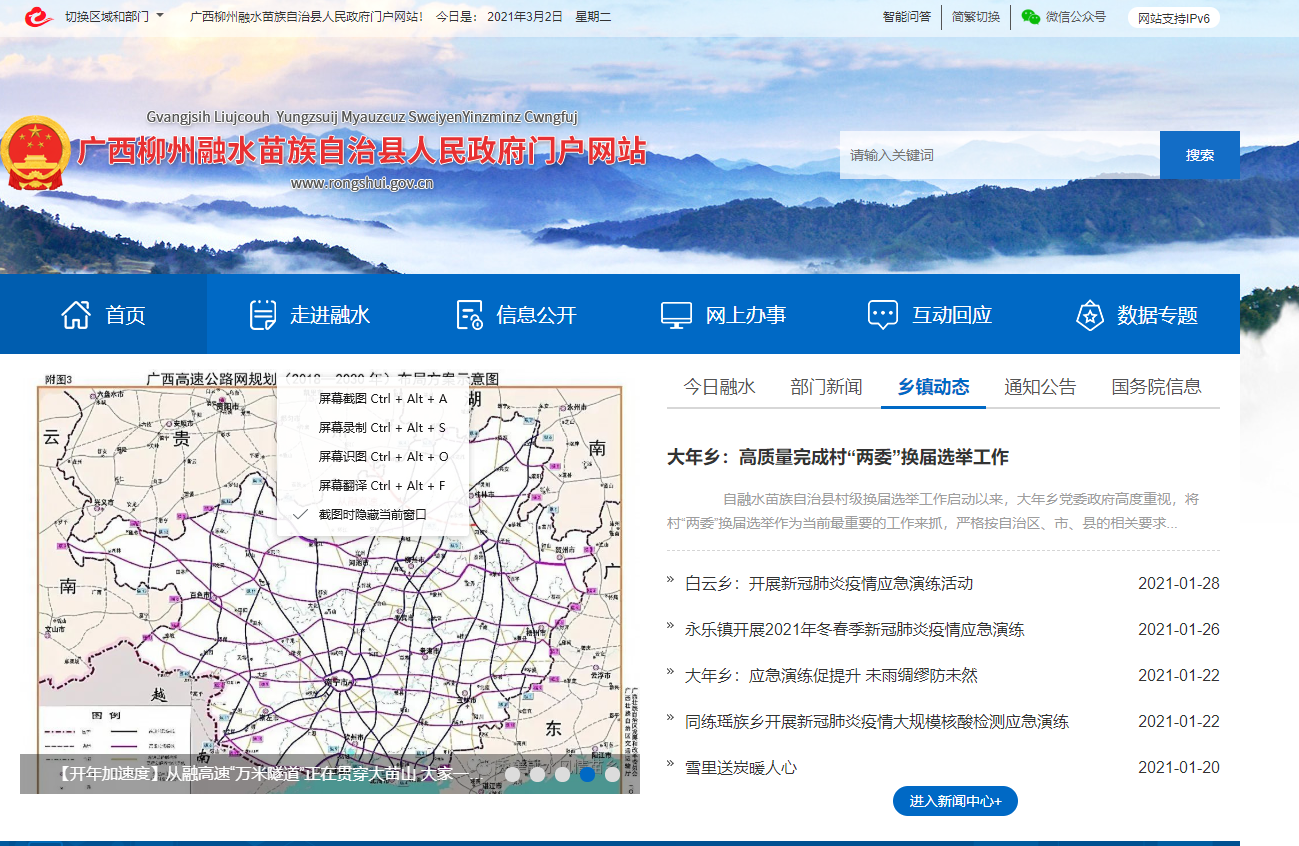The image size is (1299, 846).
Task: Click the chat bubble icon for 互动回应
Action: pos(882,315)
